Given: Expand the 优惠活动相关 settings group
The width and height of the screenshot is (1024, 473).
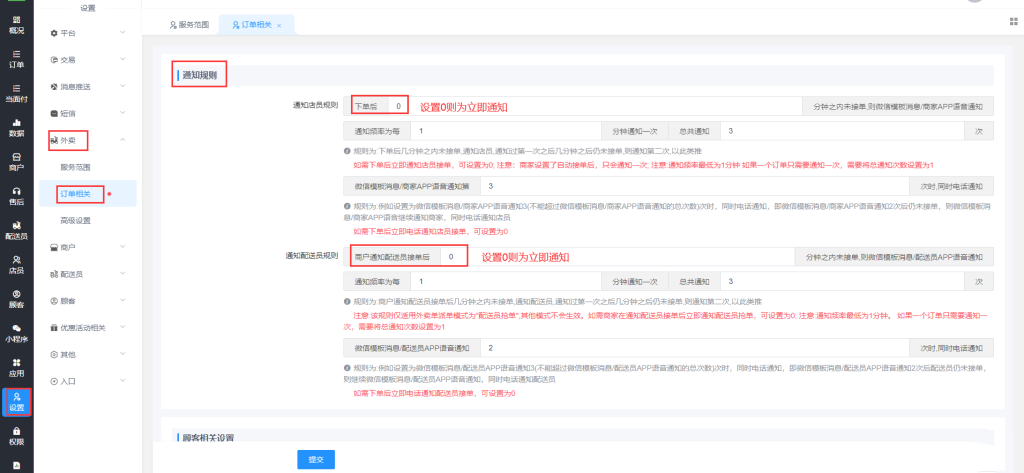Looking at the screenshot, I should click(86, 327).
